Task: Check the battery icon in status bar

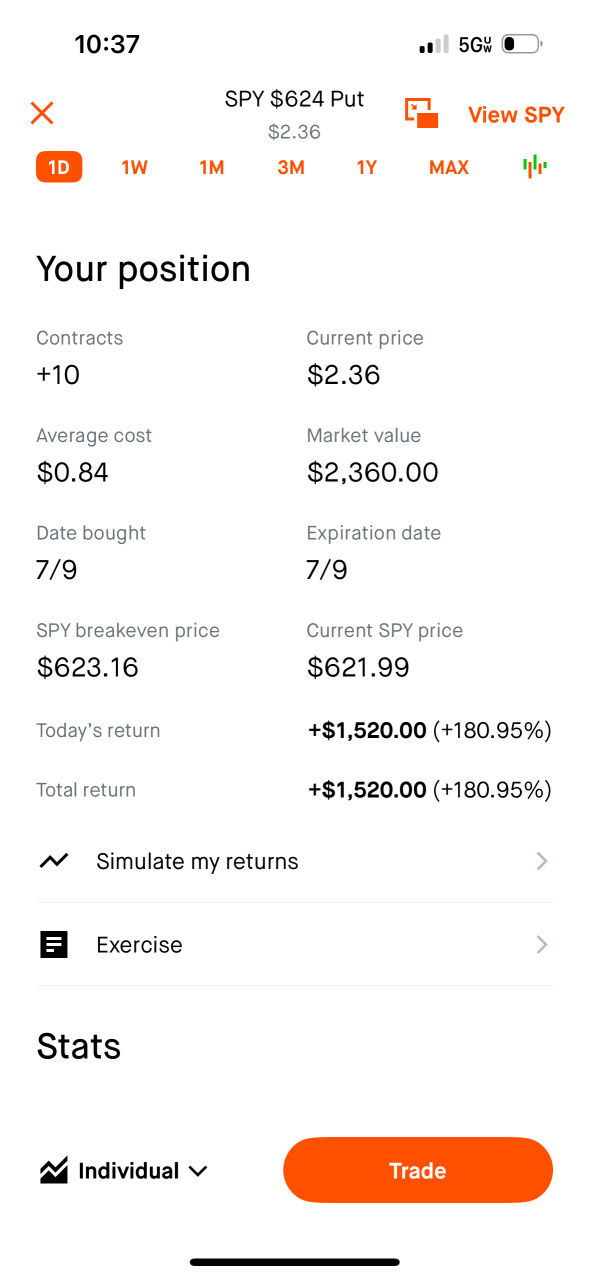Action: coord(521,44)
